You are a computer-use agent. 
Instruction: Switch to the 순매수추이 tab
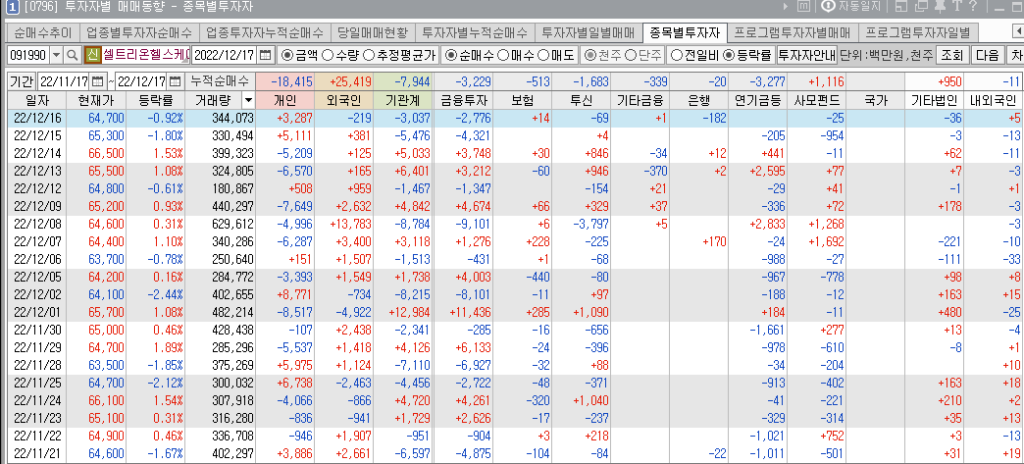point(43,32)
